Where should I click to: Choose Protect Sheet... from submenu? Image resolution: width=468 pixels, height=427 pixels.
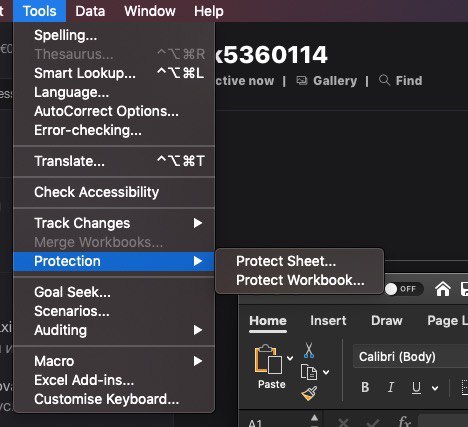click(286, 261)
